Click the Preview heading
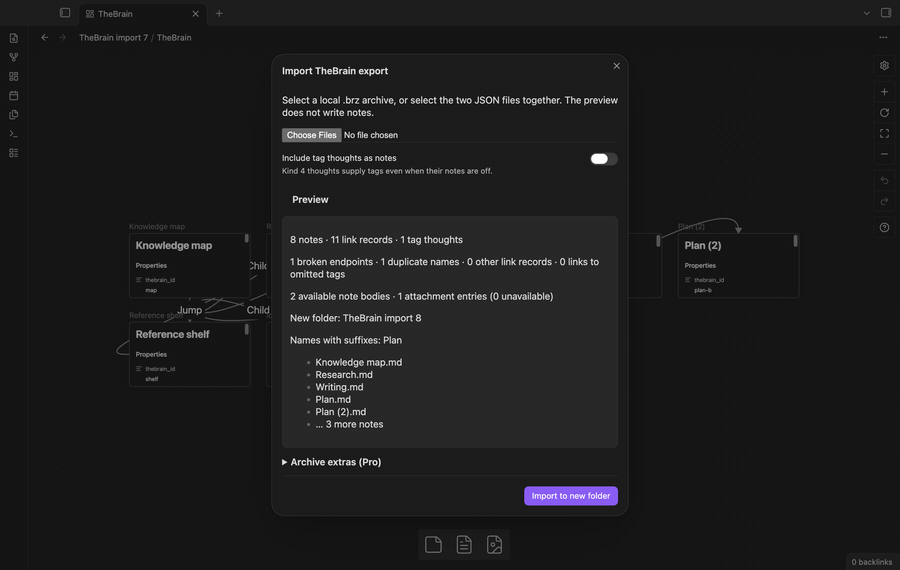900x570 pixels. pyautogui.click(x=310, y=200)
